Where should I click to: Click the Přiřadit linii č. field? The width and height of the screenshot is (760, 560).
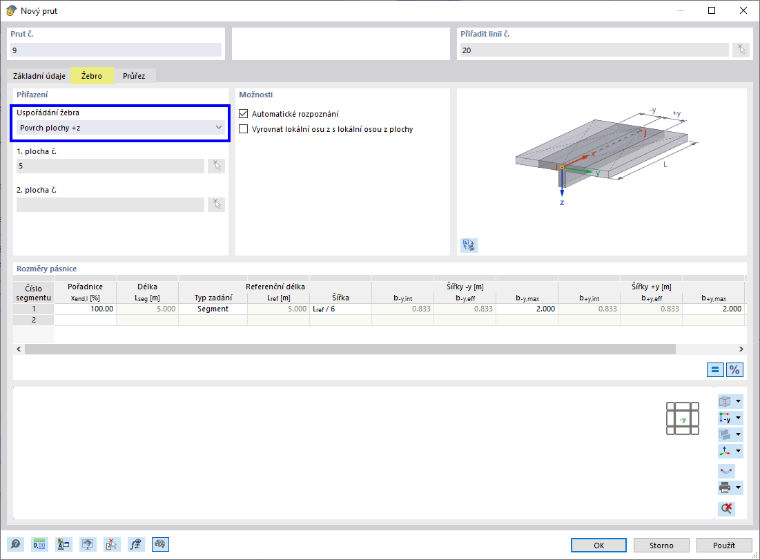[594, 50]
